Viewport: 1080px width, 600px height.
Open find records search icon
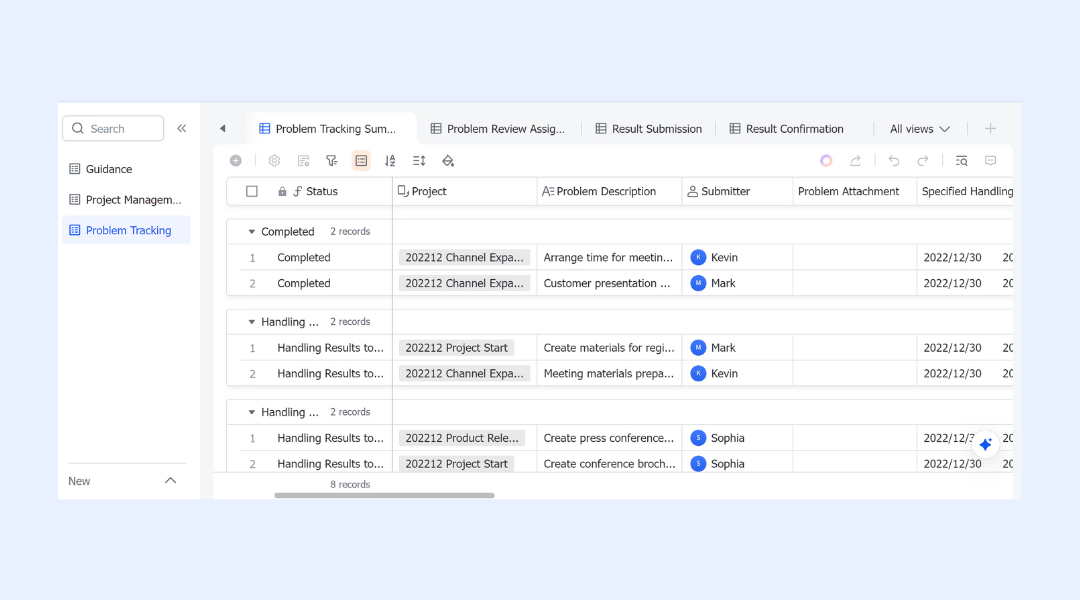[962, 161]
